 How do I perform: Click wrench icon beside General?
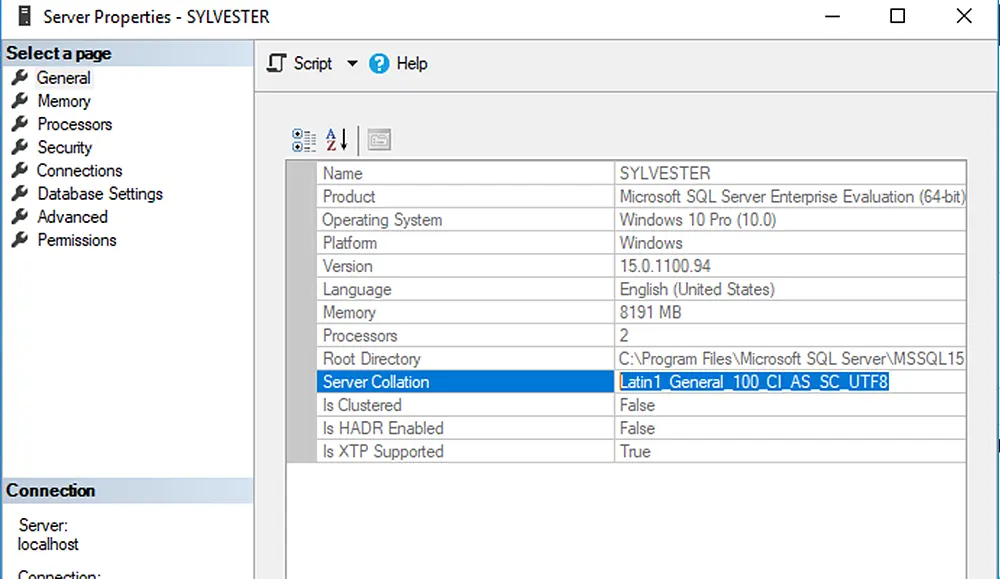(20, 77)
